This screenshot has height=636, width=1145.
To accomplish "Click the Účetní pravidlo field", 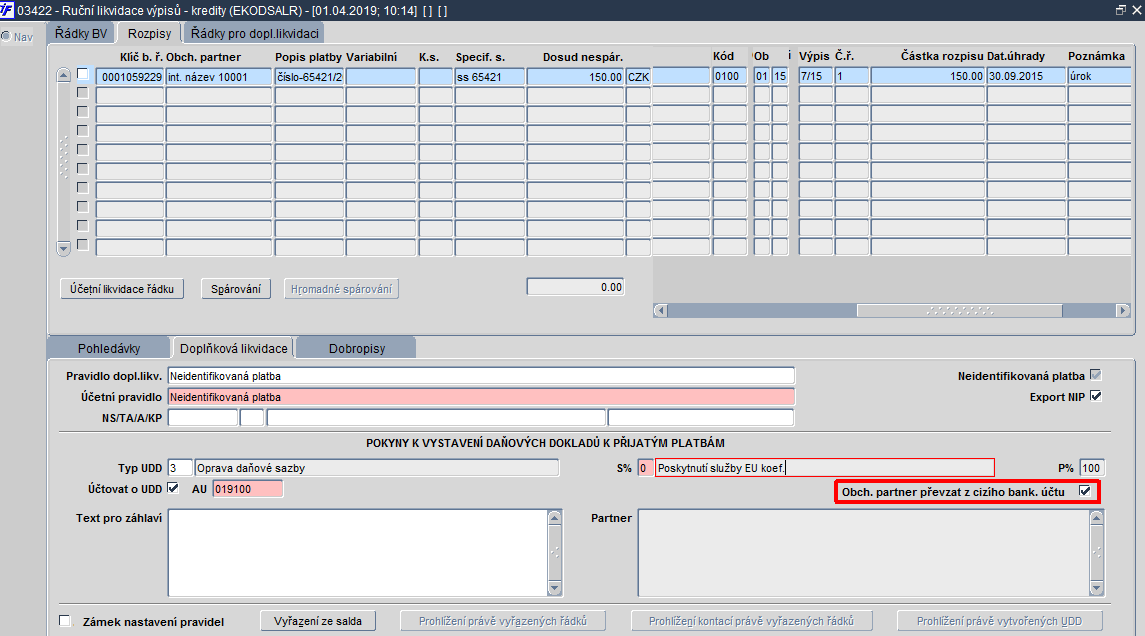I will 481,397.
